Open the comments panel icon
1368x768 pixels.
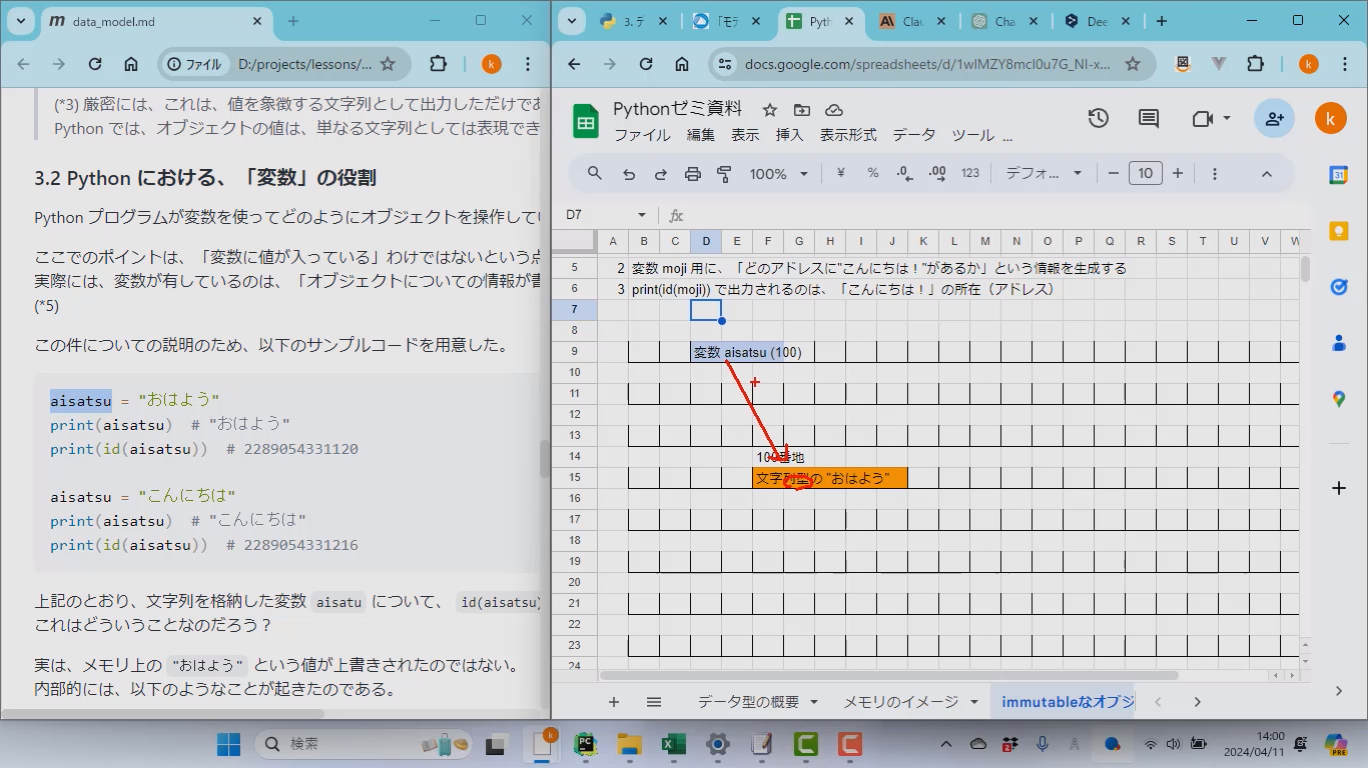click(1149, 118)
